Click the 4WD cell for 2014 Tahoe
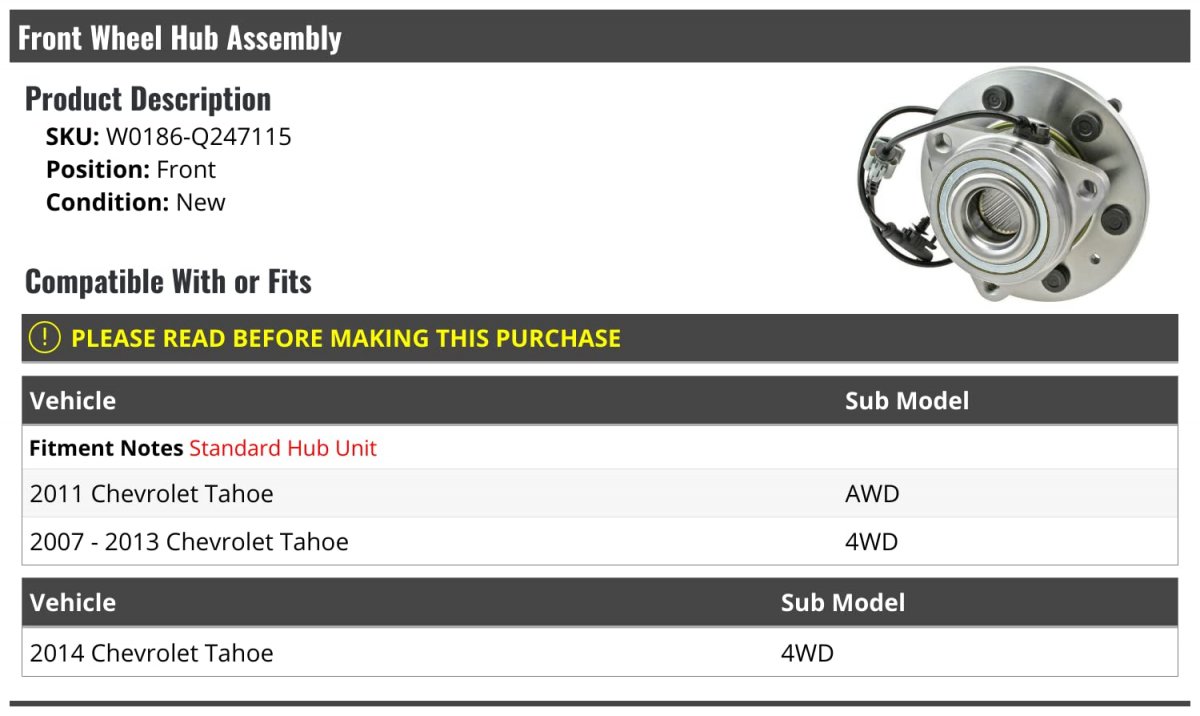Viewport: 1200px width, 716px height. [807, 653]
